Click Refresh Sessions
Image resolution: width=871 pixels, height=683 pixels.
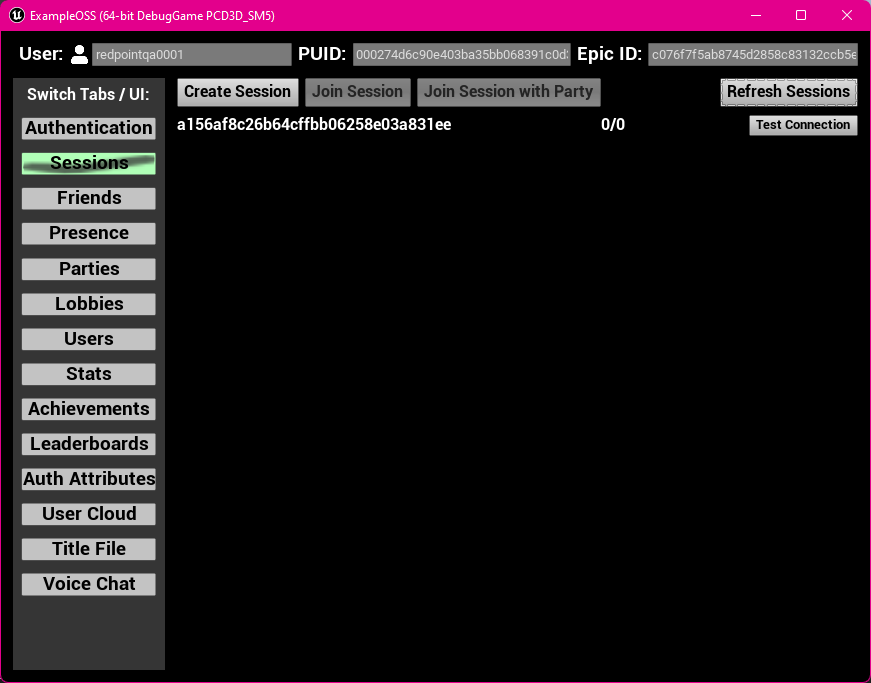click(788, 92)
